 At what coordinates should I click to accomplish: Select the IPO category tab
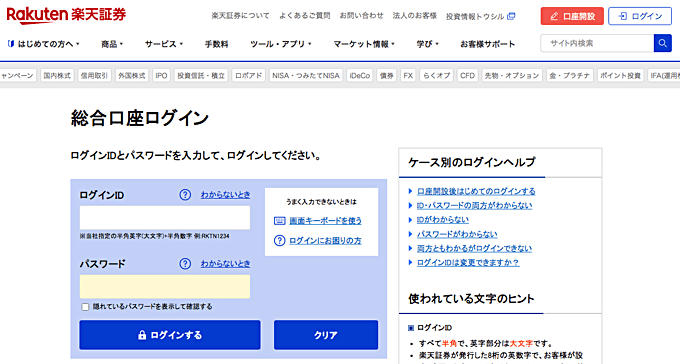(161, 75)
